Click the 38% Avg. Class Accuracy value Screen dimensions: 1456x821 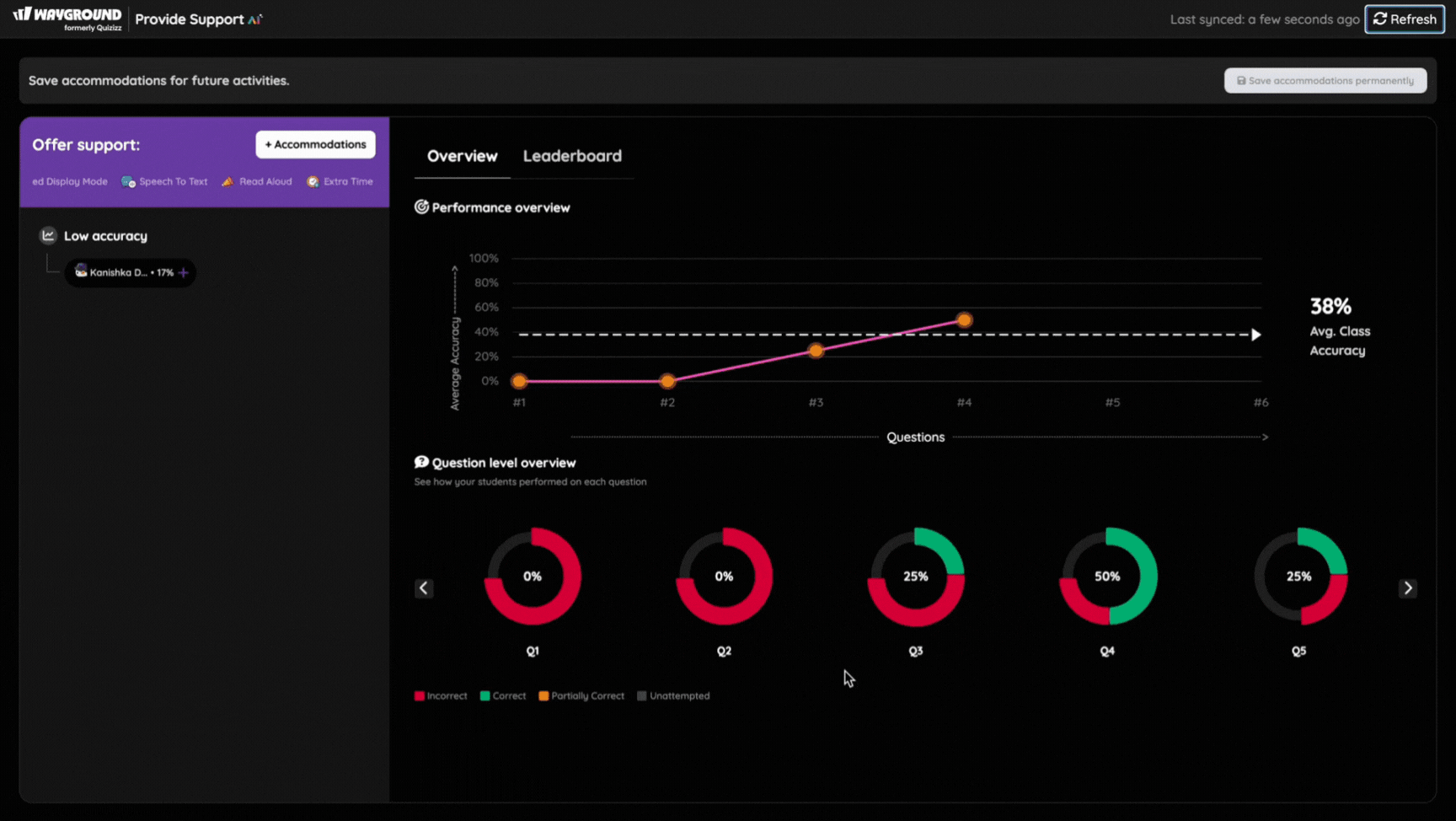coord(1330,306)
